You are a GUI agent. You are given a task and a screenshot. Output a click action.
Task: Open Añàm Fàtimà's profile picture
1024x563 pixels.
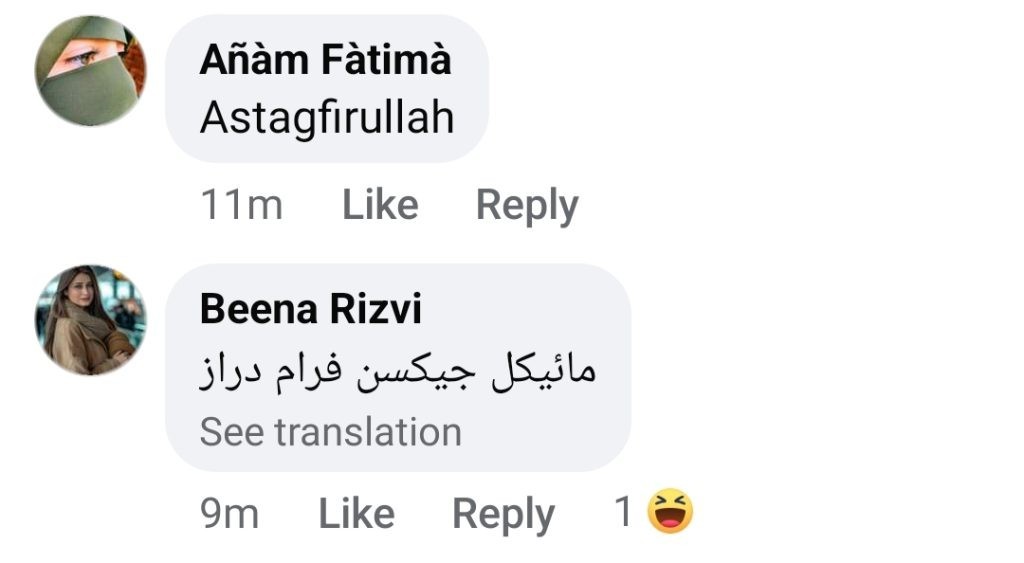[91, 71]
